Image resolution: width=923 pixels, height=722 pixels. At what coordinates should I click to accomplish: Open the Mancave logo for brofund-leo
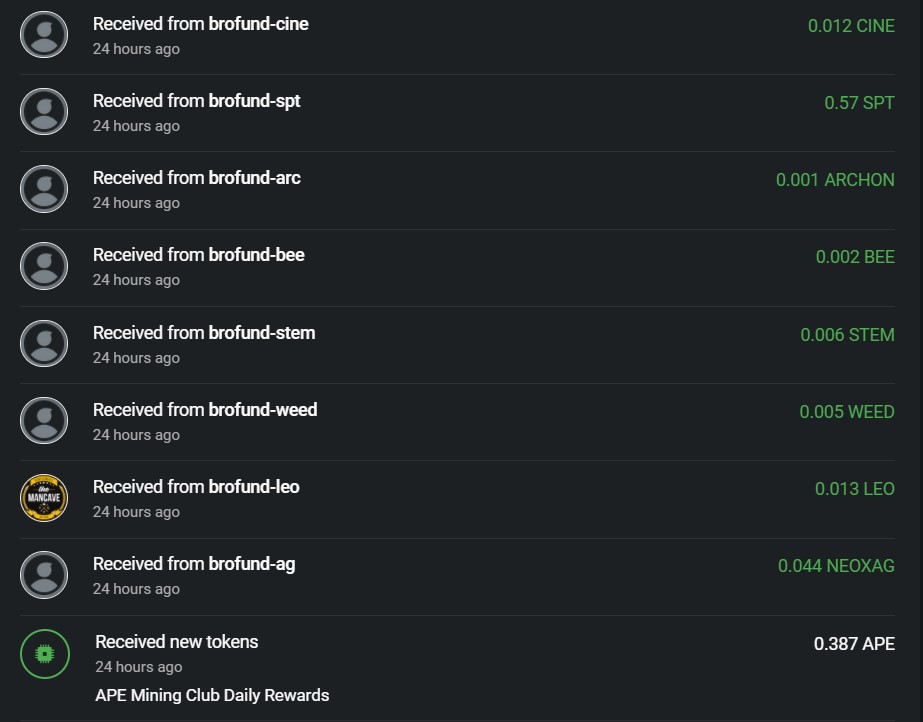click(44, 498)
